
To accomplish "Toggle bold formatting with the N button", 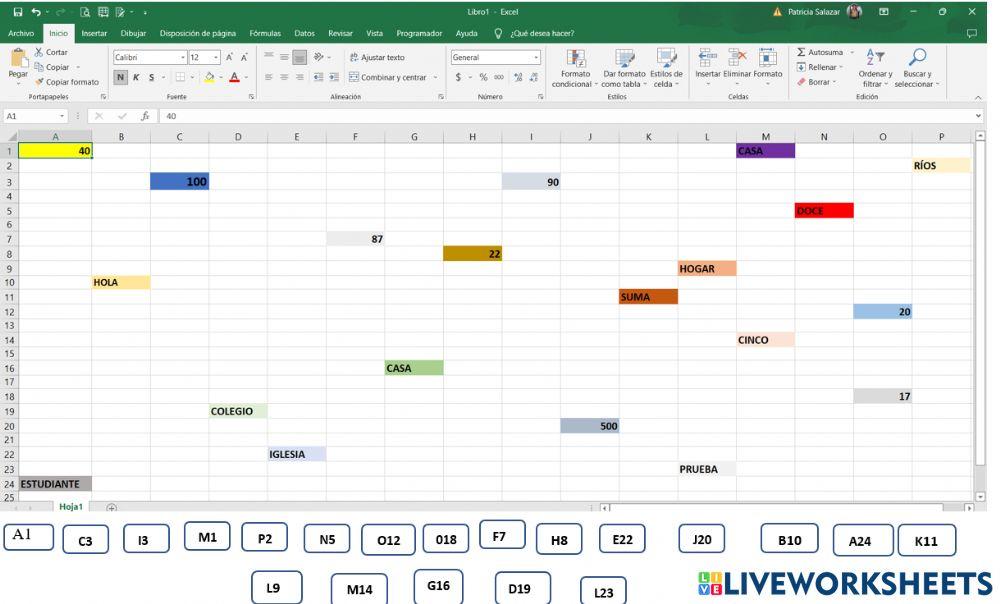I will tap(120, 75).
